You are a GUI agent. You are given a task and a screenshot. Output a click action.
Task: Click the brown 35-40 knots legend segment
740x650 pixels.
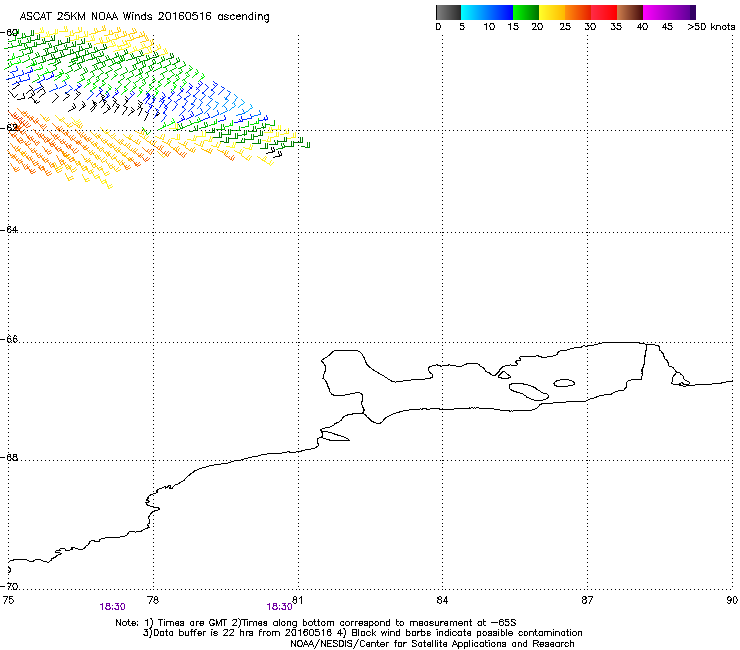pos(630,12)
